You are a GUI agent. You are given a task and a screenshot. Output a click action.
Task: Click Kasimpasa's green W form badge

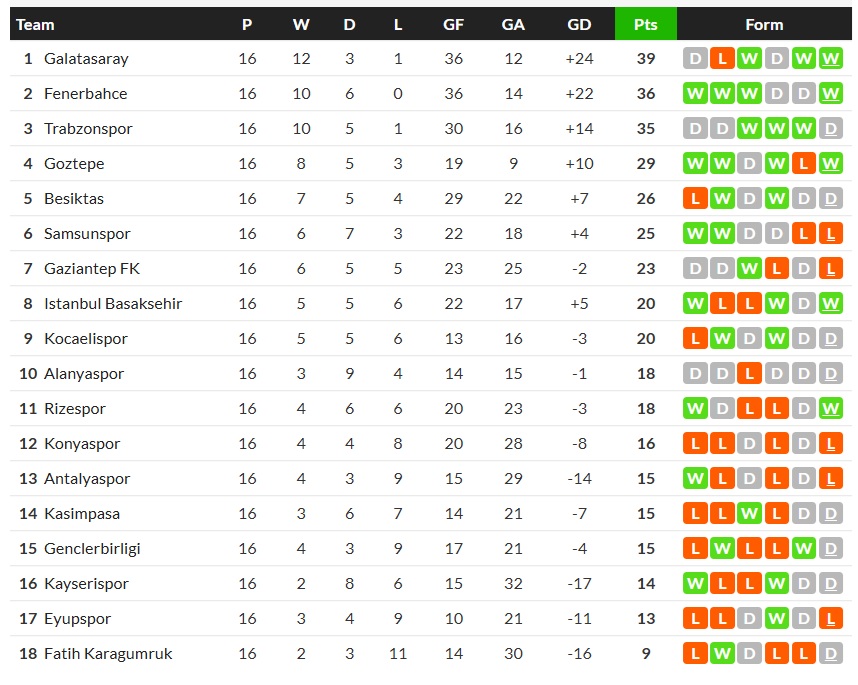coord(749,514)
